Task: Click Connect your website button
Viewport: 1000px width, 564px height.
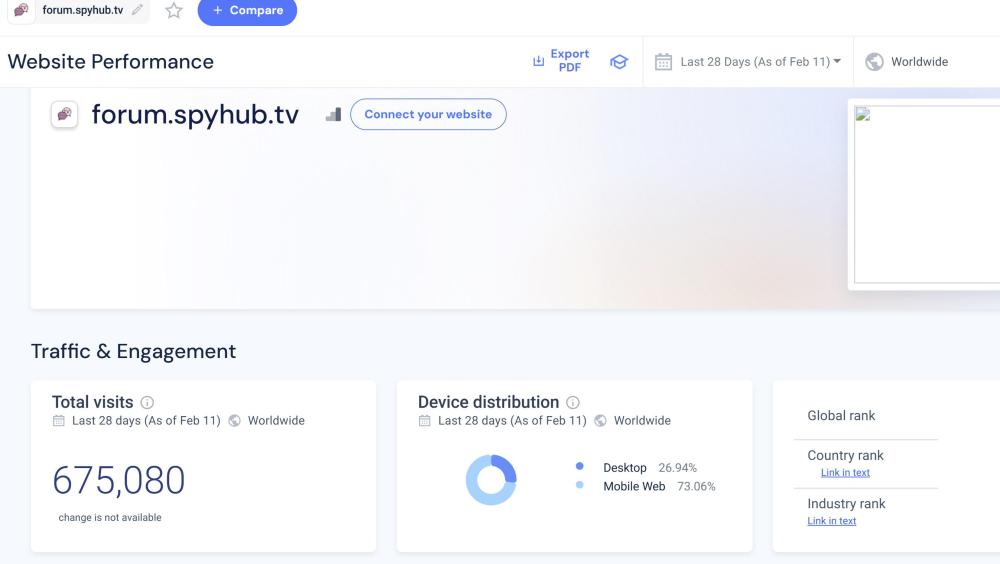Action: pyautogui.click(x=428, y=114)
